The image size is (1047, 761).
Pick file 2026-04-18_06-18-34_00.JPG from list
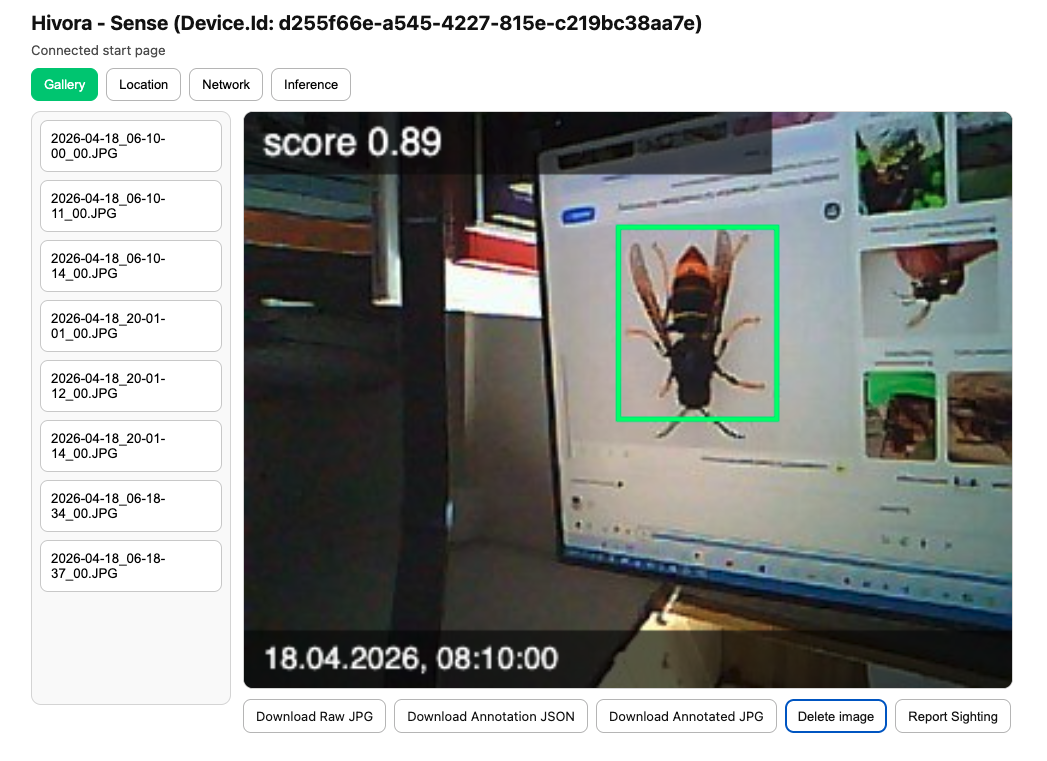[131, 506]
